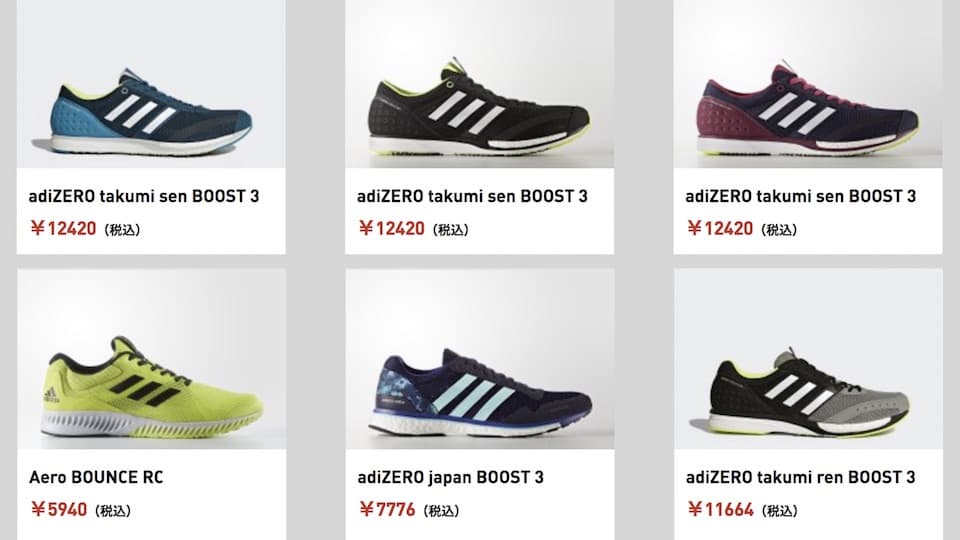960x540 pixels.
Task: Open the navy adiZERO japan BOOST 3 image
Action: click(480, 359)
